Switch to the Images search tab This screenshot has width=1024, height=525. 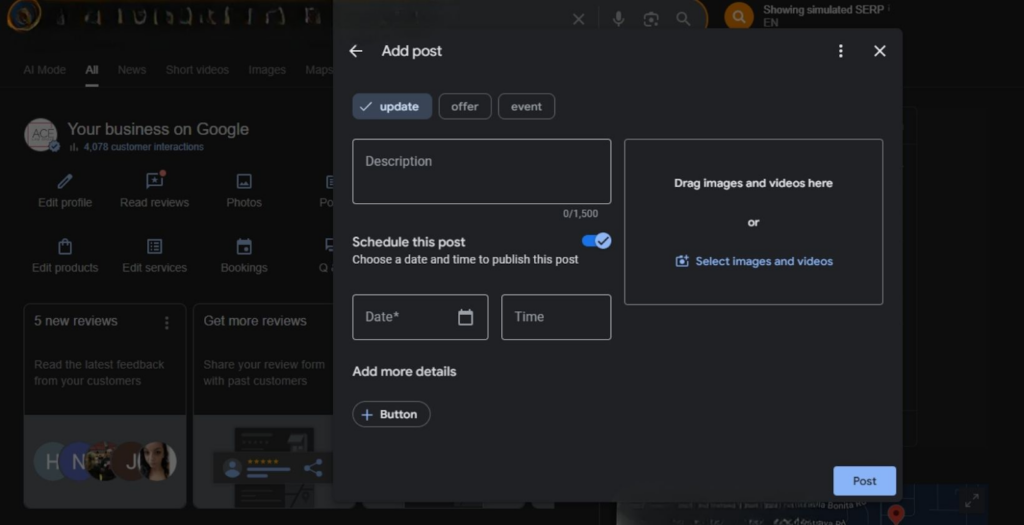pyautogui.click(x=267, y=70)
